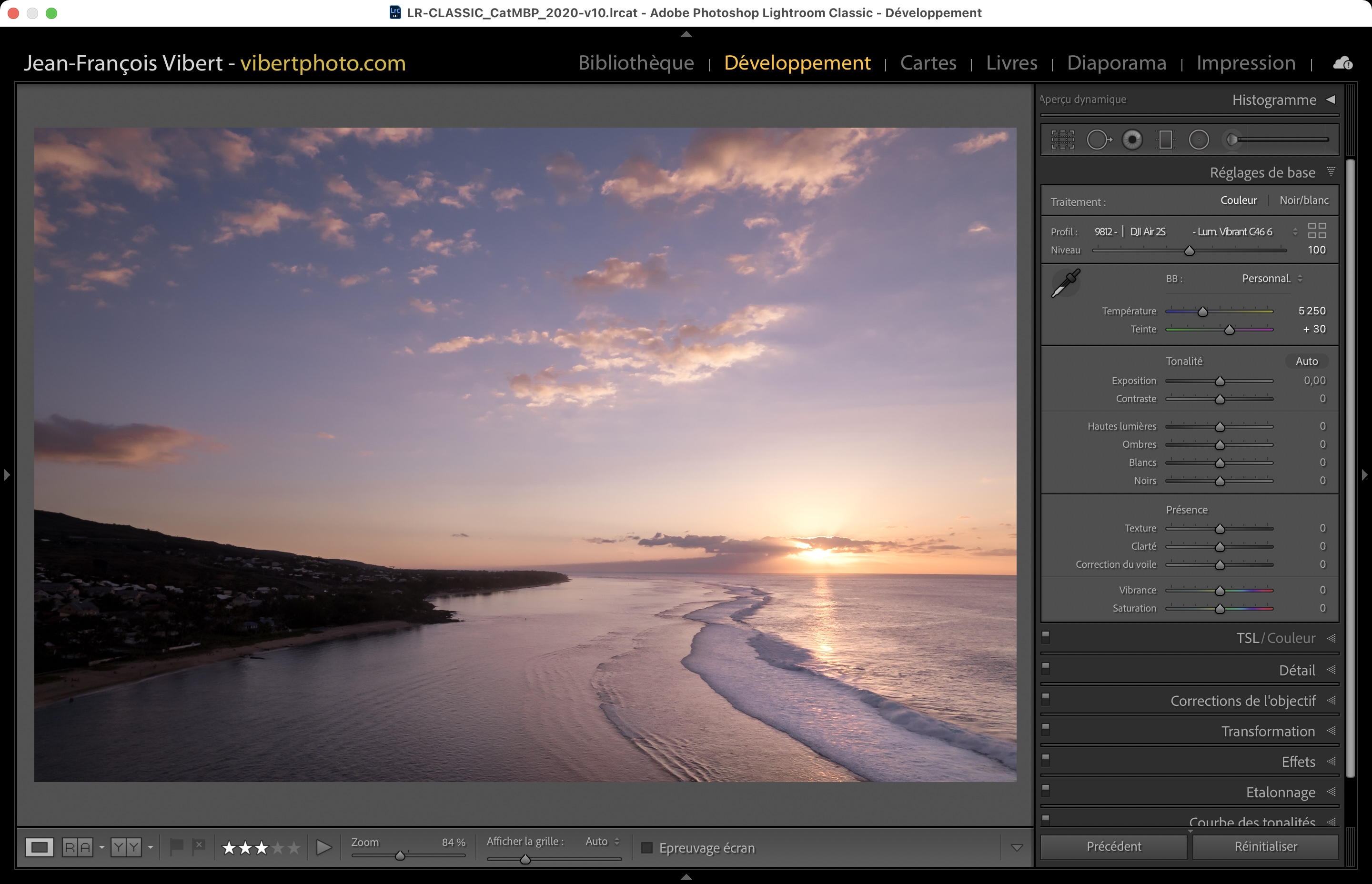Viewport: 1372px width, 884px height.
Task: Select the Red eye correction tool
Action: coord(1132,140)
